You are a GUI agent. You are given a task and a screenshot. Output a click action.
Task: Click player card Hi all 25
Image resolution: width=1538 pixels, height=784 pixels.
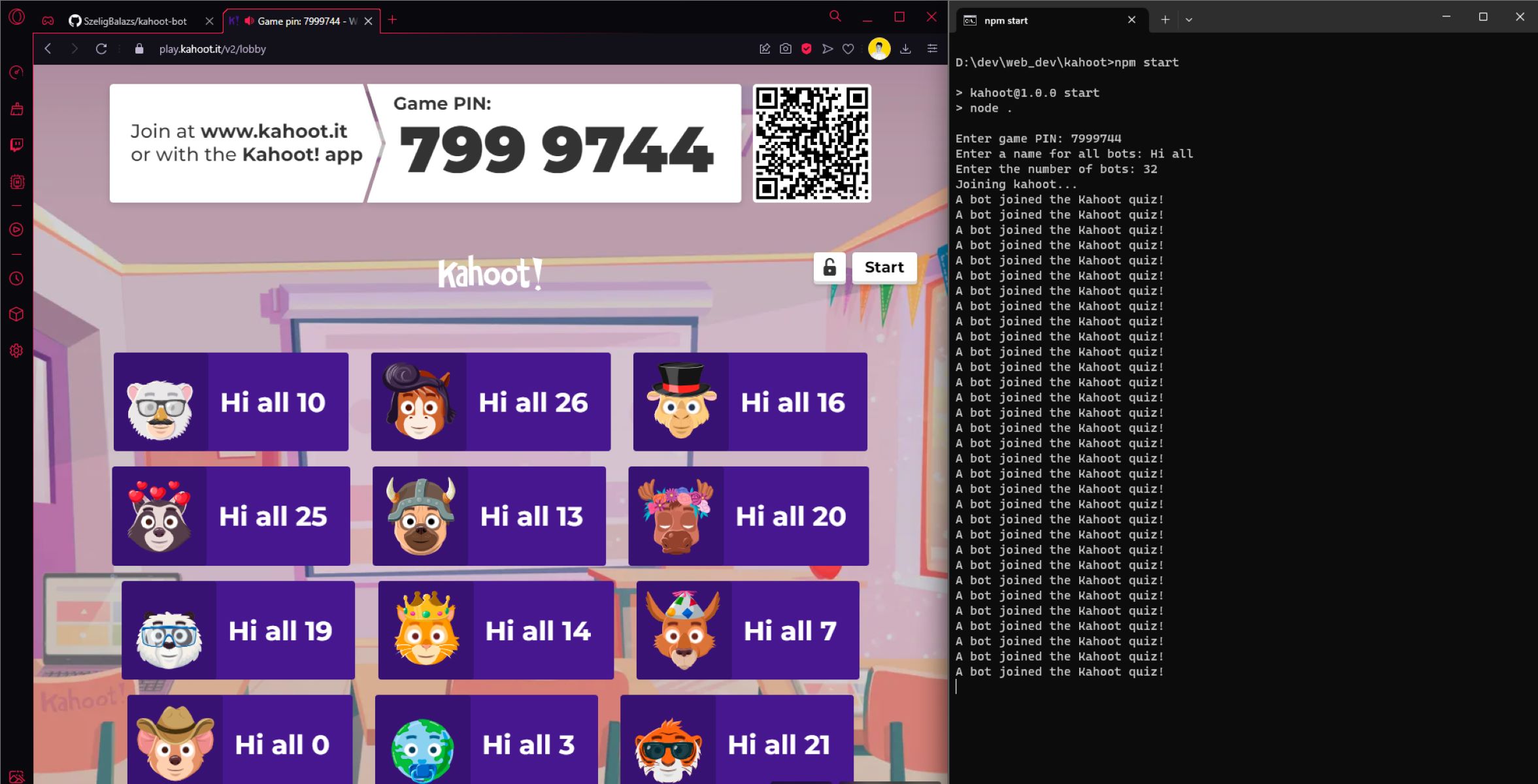(x=231, y=516)
